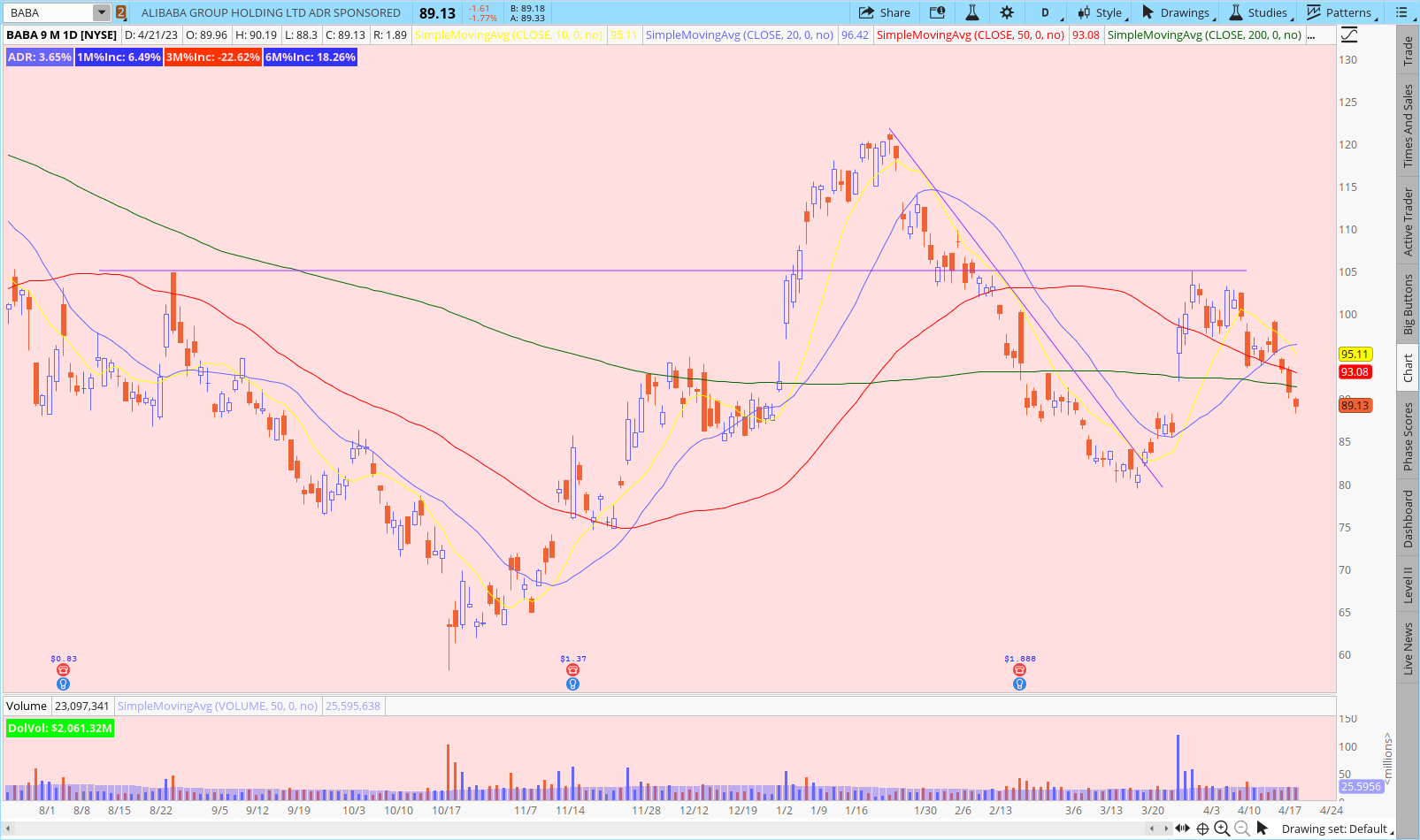Click the BABA symbol input field
The image size is (1420, 840).
click(50, 12)
